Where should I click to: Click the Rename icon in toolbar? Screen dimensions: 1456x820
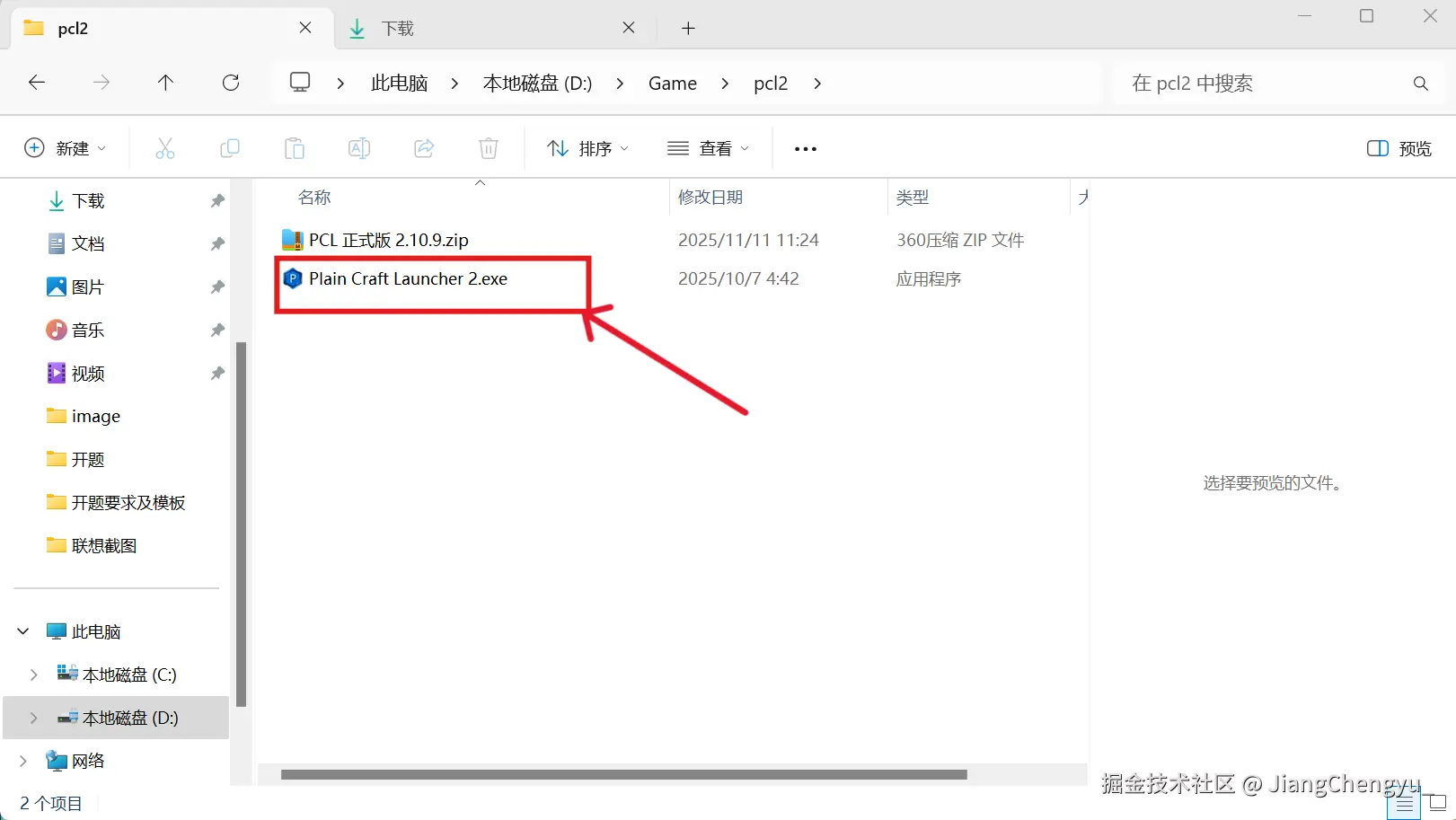click(x=359, y=148)
